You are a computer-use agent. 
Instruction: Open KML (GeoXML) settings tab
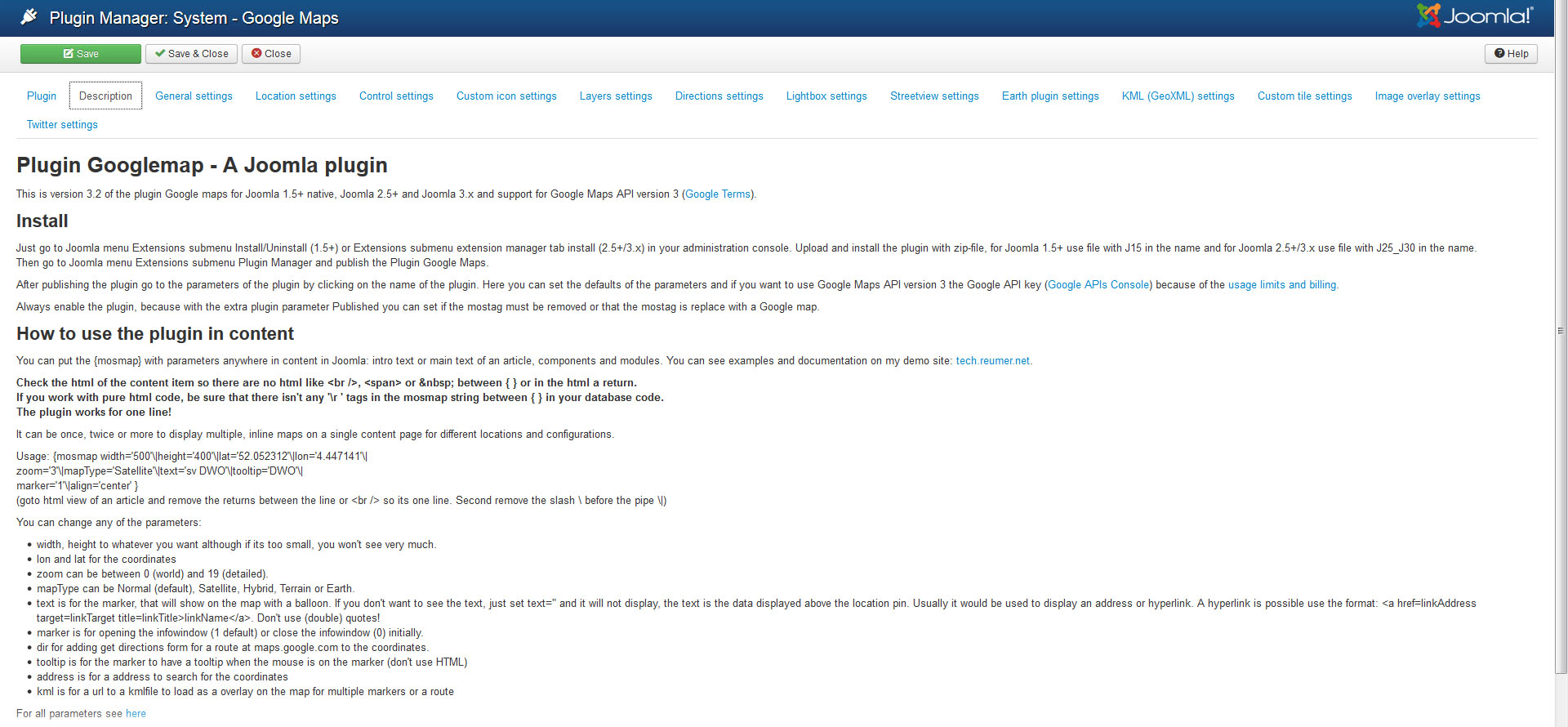pyautogui.click(x=1178, y=96)
